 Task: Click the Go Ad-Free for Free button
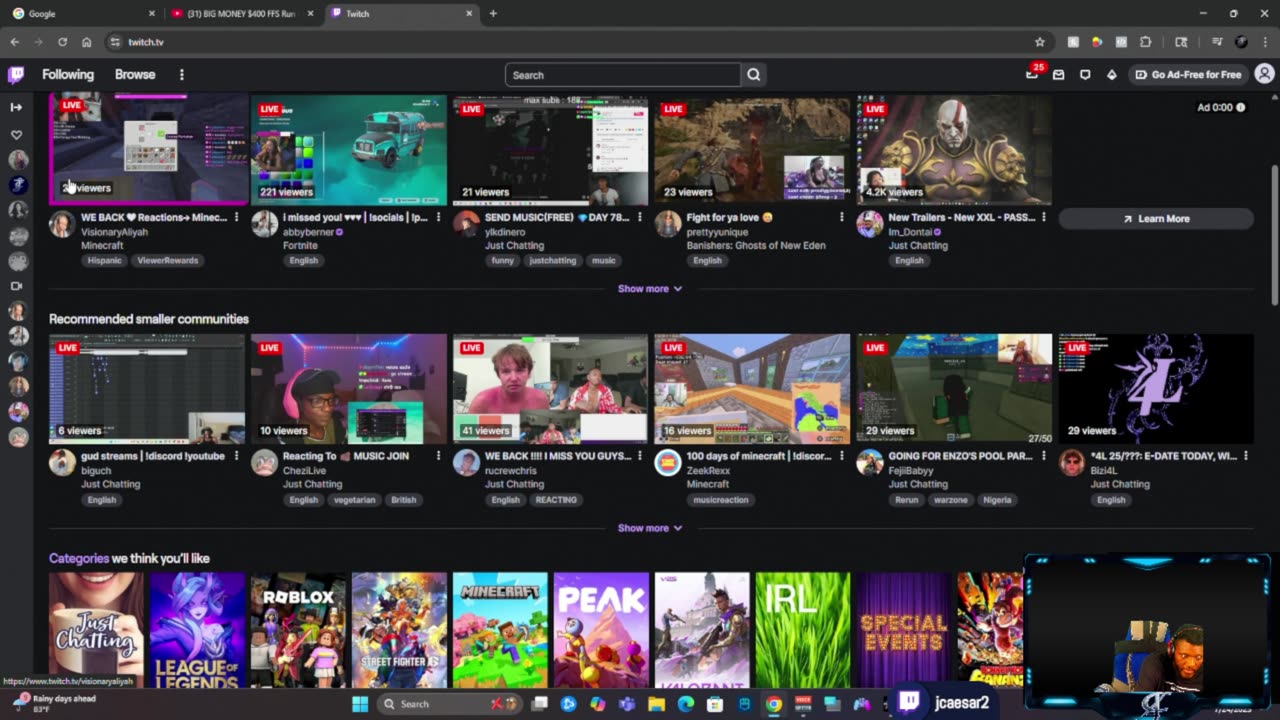(x=1188, y=75)
